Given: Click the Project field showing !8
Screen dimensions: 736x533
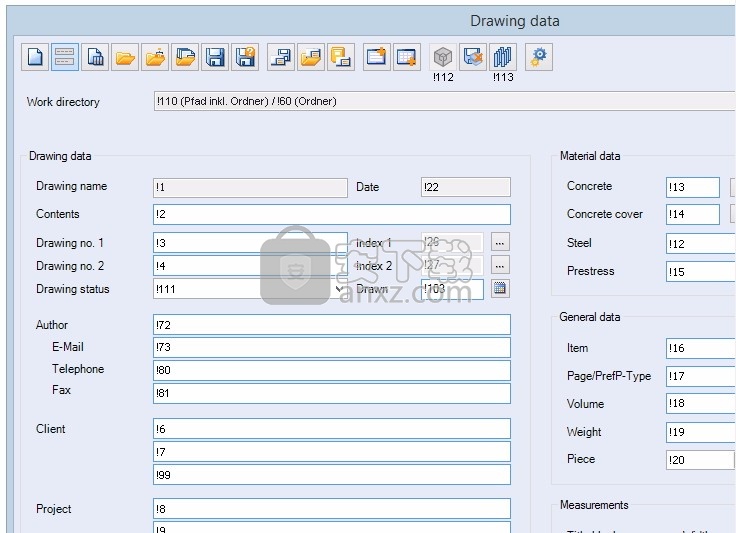Looking at the screenshot, I should point(332,509).
